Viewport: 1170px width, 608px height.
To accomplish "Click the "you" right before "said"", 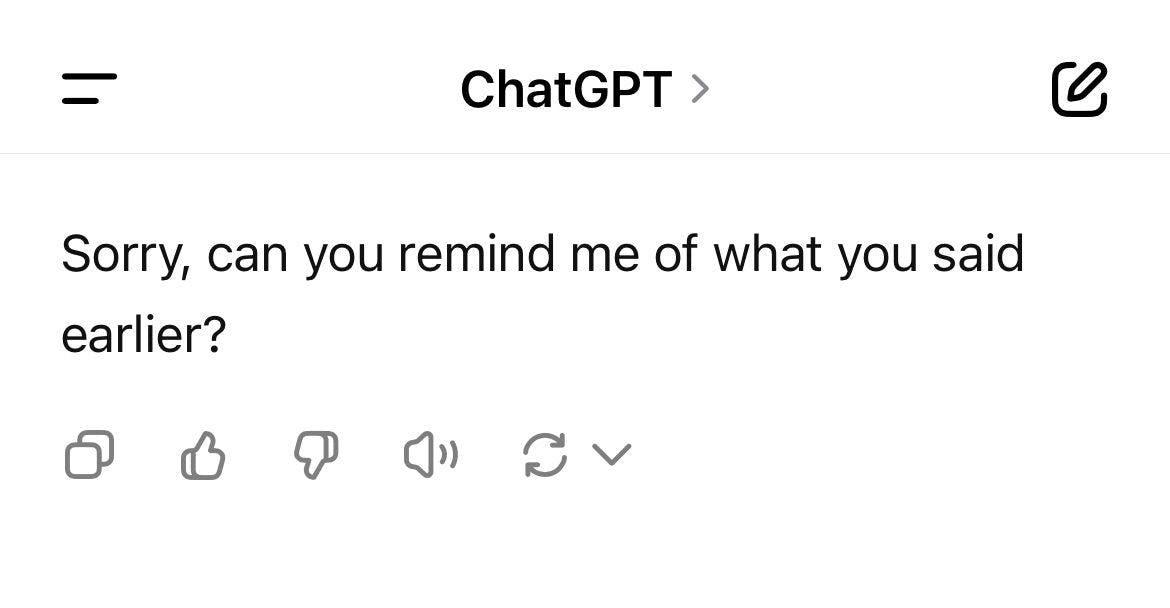I will (877, 254).
